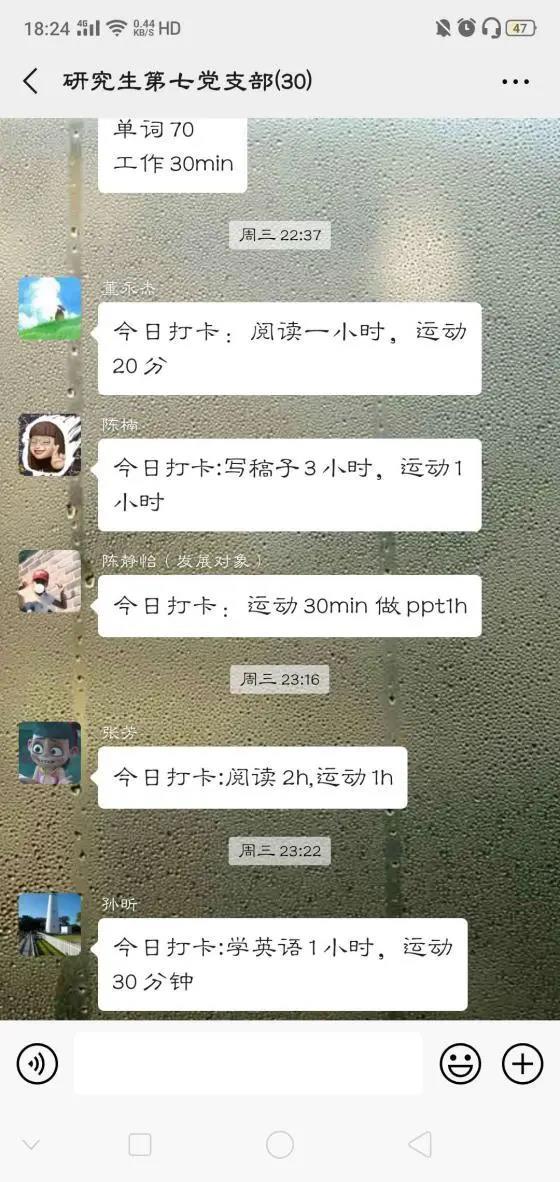The image size is (560, 1182).
Task: Open the windmill landscape avatar profile
Action: 50,308
